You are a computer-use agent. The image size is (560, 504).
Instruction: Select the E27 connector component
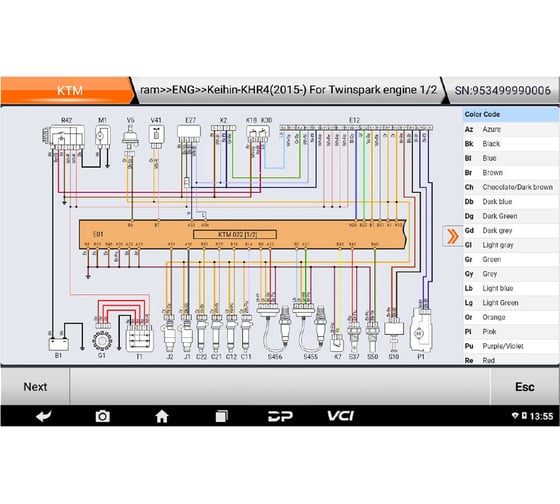(x=189, y=134)
